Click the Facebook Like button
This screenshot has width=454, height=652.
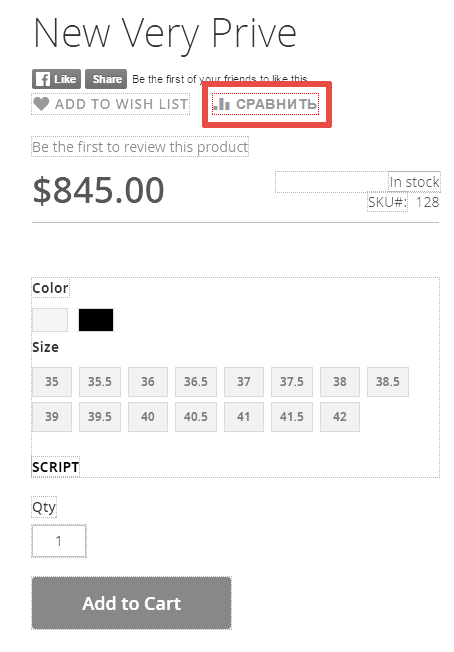[57, 79]
